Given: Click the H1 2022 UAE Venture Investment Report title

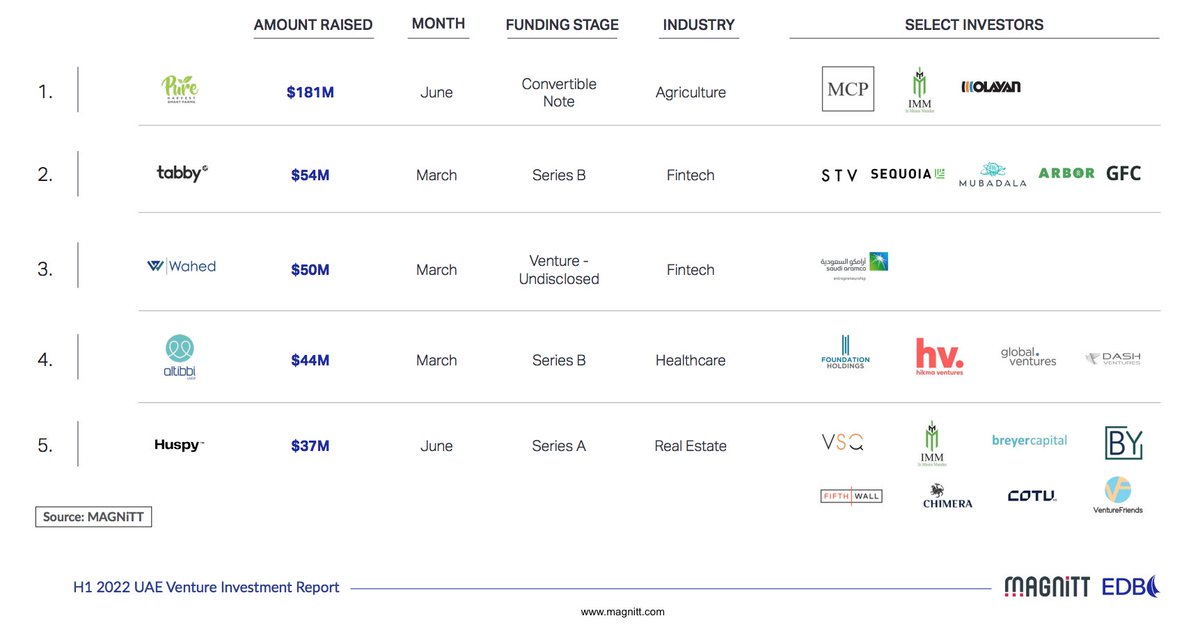Looking at the screenshot, I should (x=206, y=587).
